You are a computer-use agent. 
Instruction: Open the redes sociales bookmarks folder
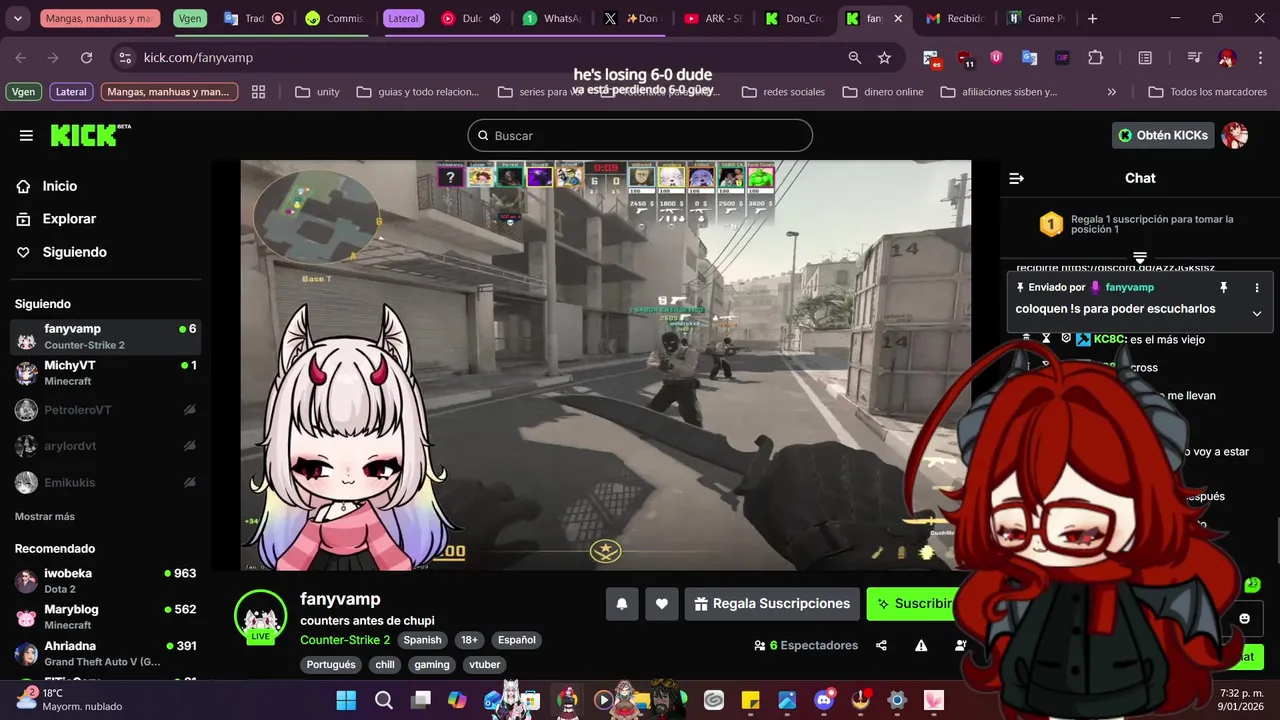pyautogui.click(x=783, y=92)
